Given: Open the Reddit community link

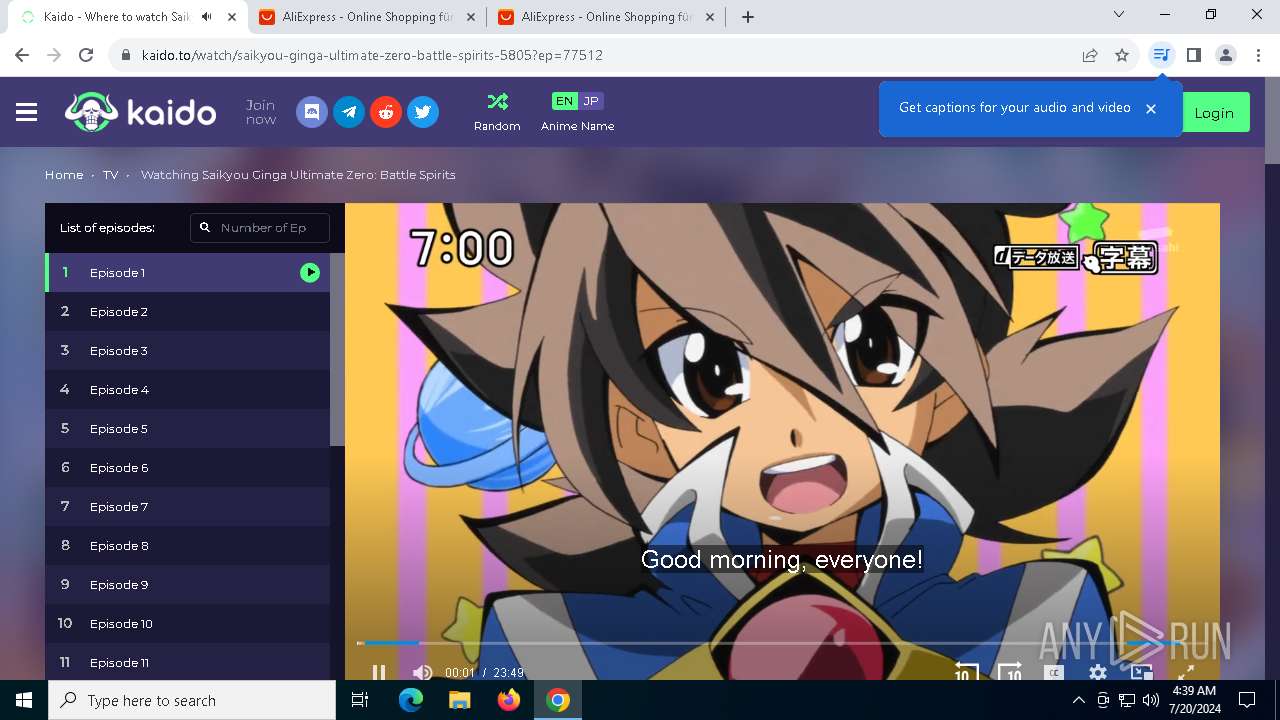Looking at the screenshot, I should point(386,112).
